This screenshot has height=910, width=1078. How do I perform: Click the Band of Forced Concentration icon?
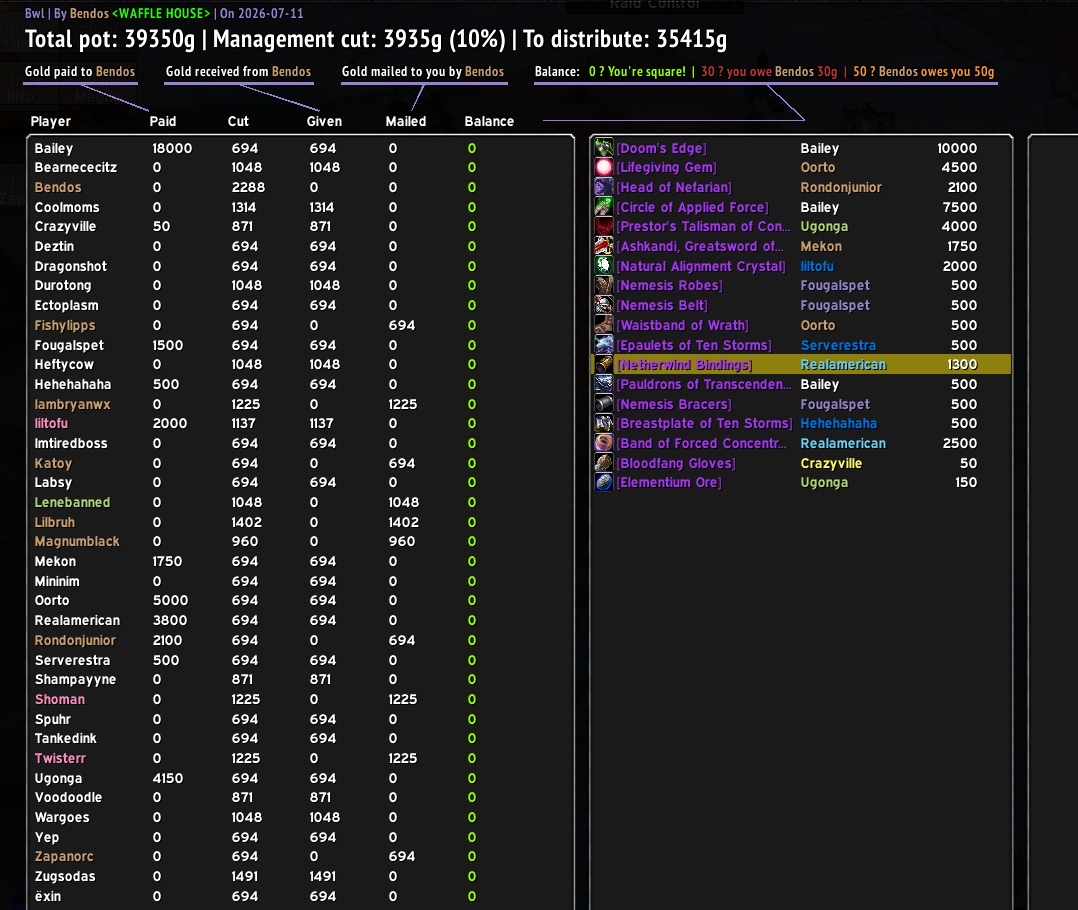(x=604, y=443)
